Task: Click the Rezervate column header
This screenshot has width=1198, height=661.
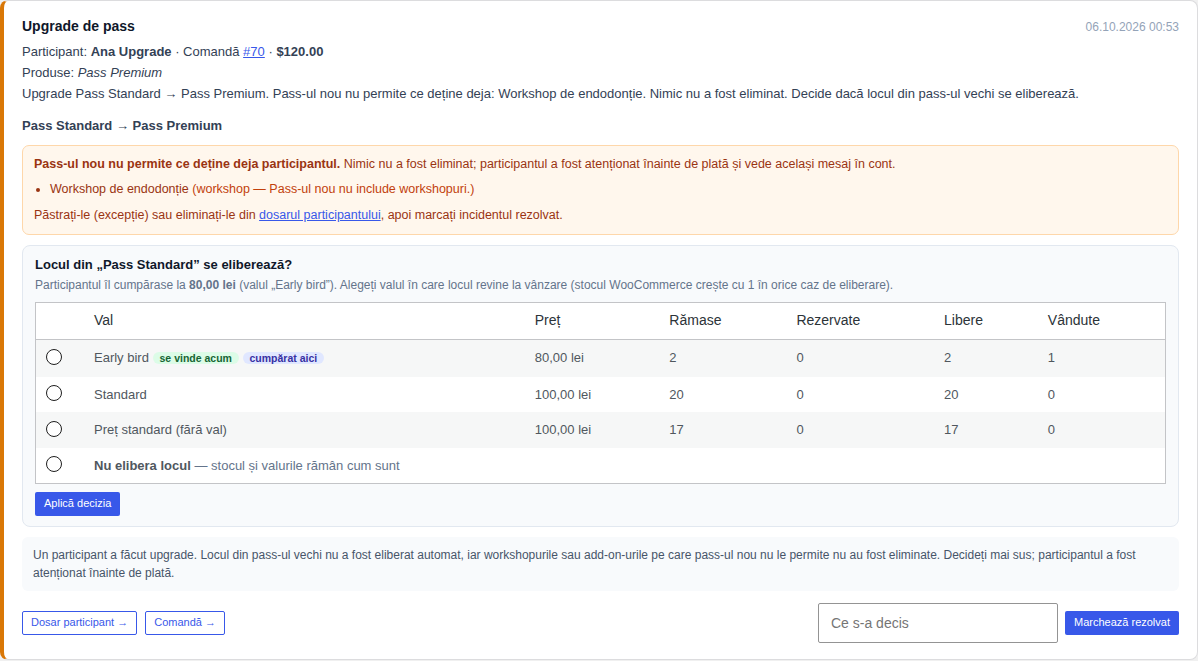Action: coord(828,320)
